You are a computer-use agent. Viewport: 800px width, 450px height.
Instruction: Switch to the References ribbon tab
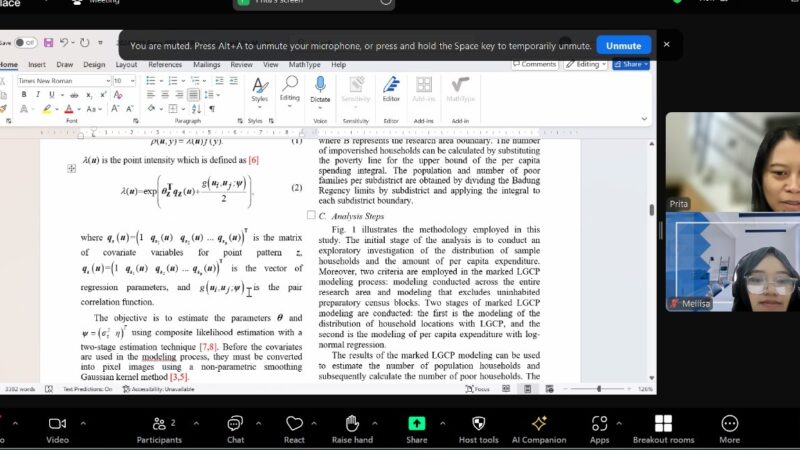165,64
